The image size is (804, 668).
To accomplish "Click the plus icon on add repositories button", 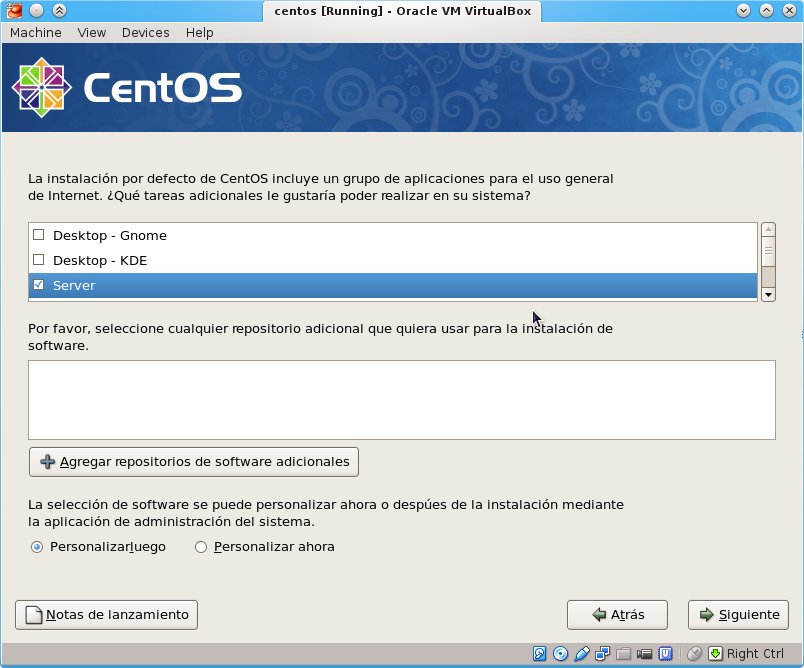I will (47, 462).
